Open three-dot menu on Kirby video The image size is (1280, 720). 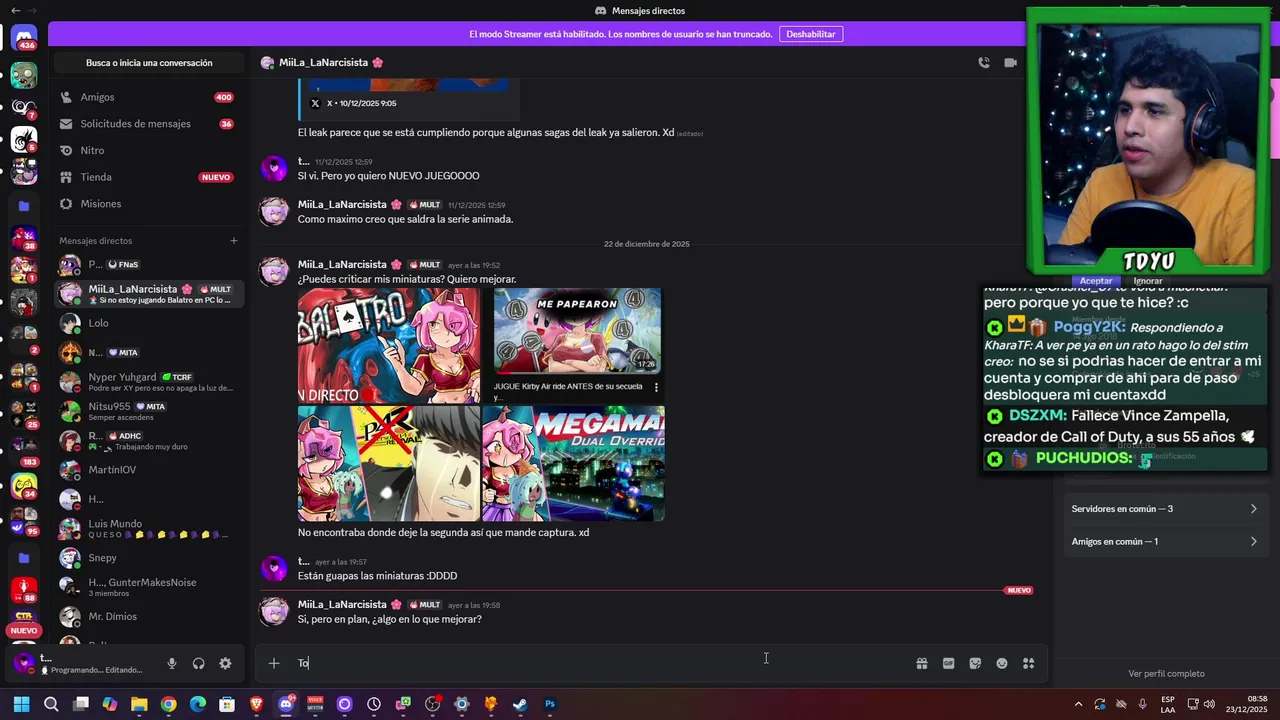656,386
